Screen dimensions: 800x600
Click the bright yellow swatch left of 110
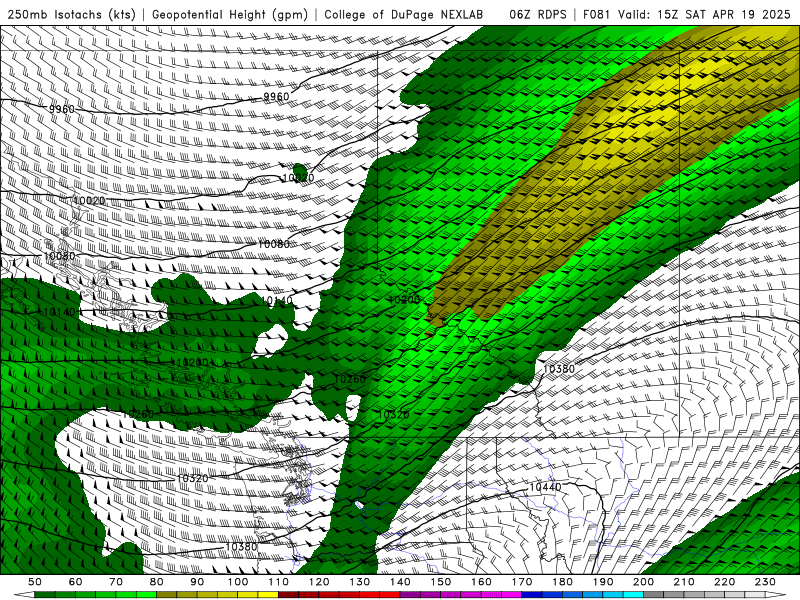[268, 595]
